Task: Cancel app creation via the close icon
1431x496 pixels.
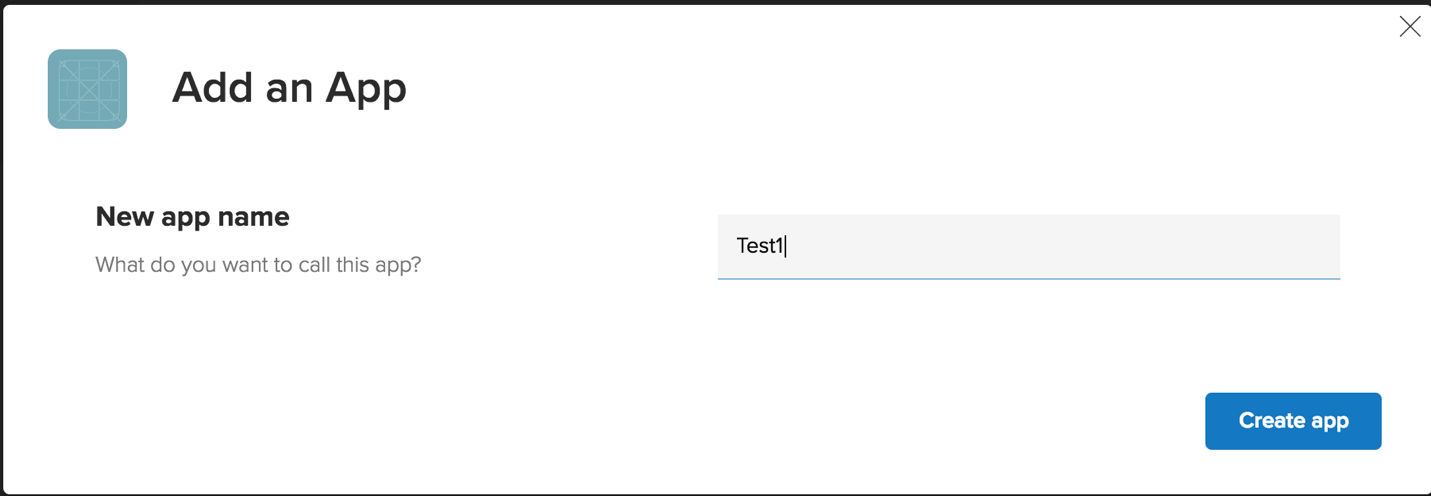Action: point(1409,27)
